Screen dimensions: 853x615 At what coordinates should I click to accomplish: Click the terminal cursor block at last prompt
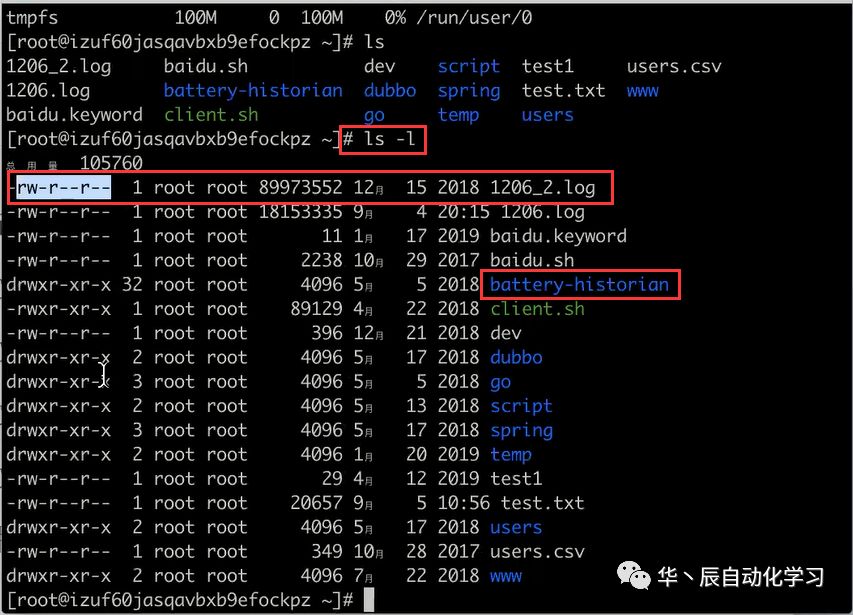click(x=369, y=600)
